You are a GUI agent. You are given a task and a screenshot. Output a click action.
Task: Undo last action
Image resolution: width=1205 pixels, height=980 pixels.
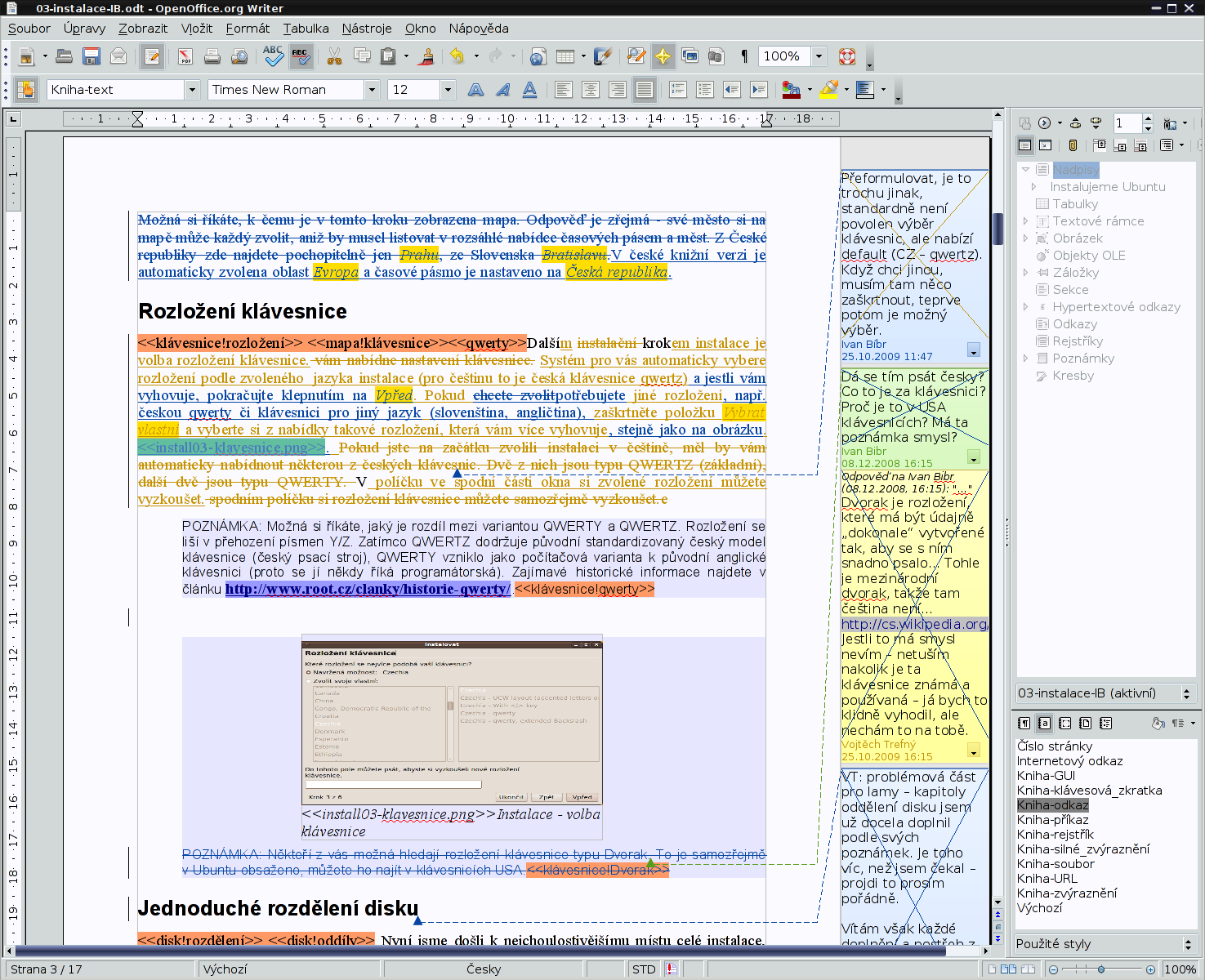tap(457, 56)
